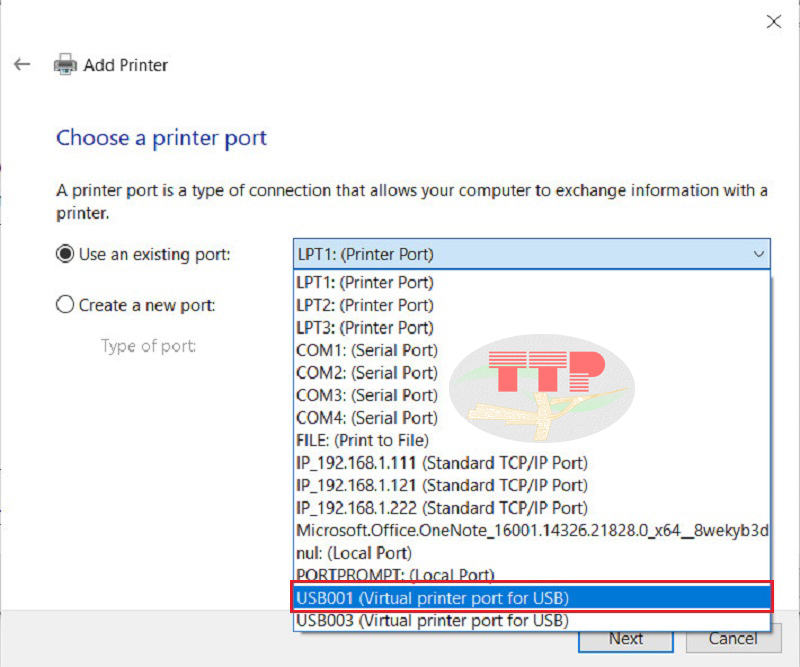
Task: Select the Use an existing port radio button
Action: pyautogui.click(x=65, y=254)
